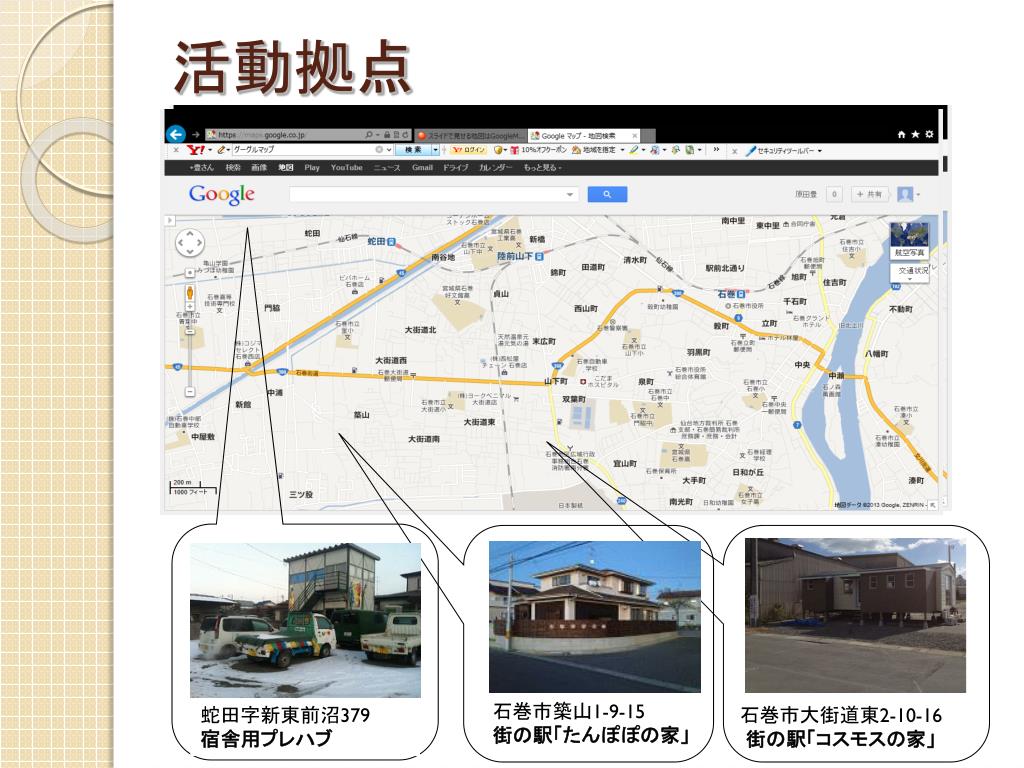Open ドライブ in the Google bar
The height and width of the screenshot is (768, 1024).
click(x=455, y=167)
